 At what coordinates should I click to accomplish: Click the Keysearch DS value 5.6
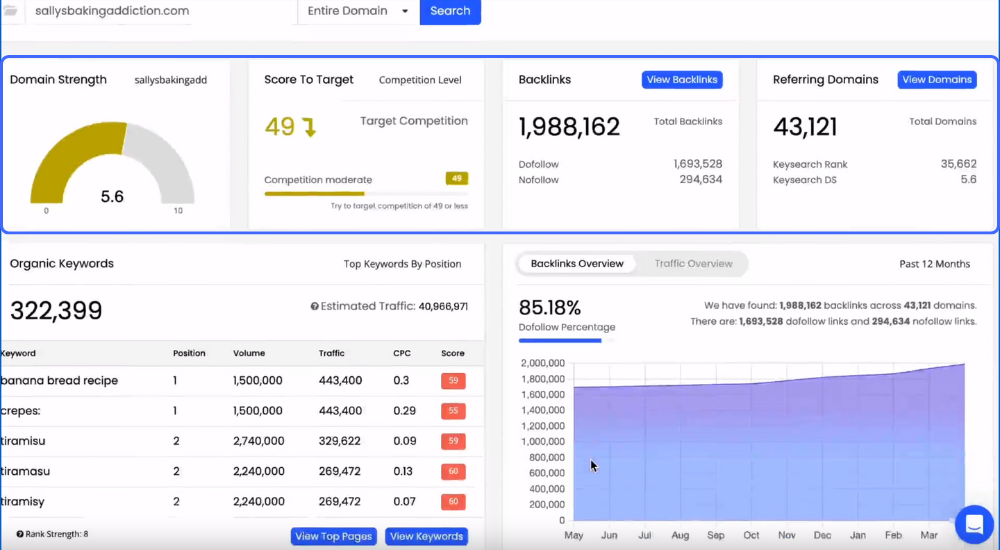click(969, 179)
